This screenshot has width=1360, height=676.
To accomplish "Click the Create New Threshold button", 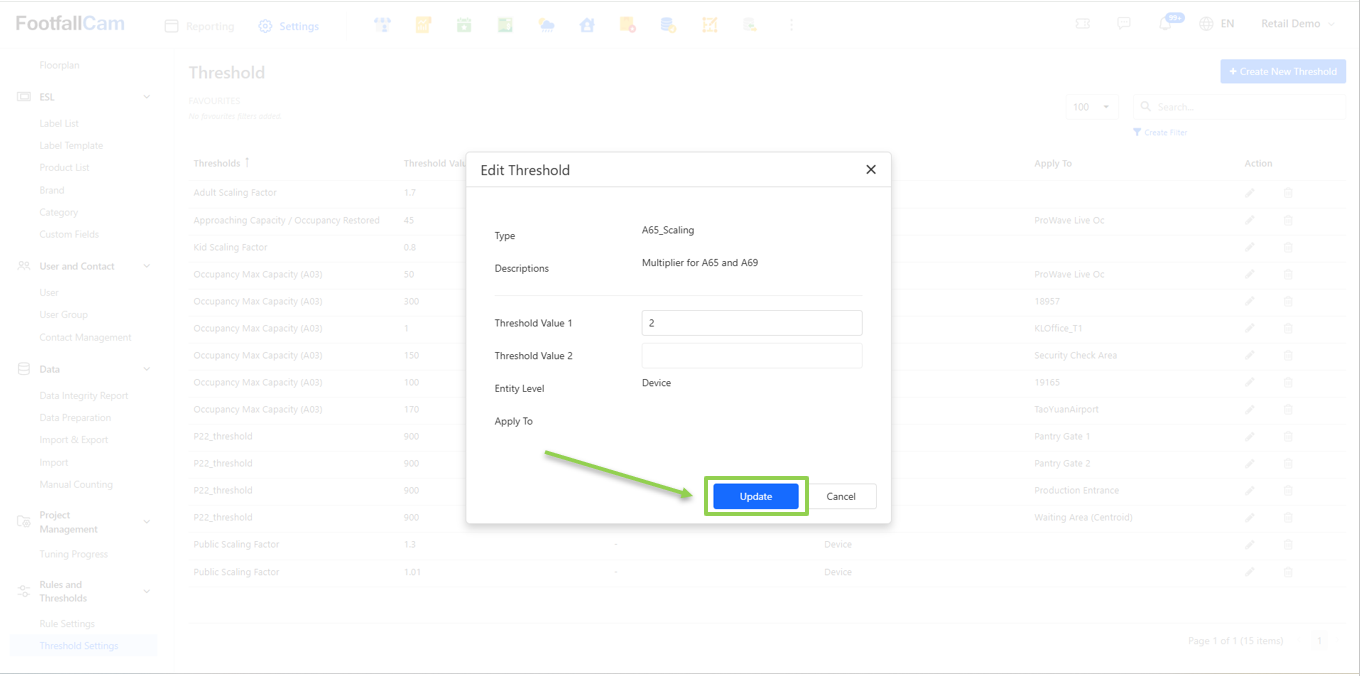I will [1283, 71].
